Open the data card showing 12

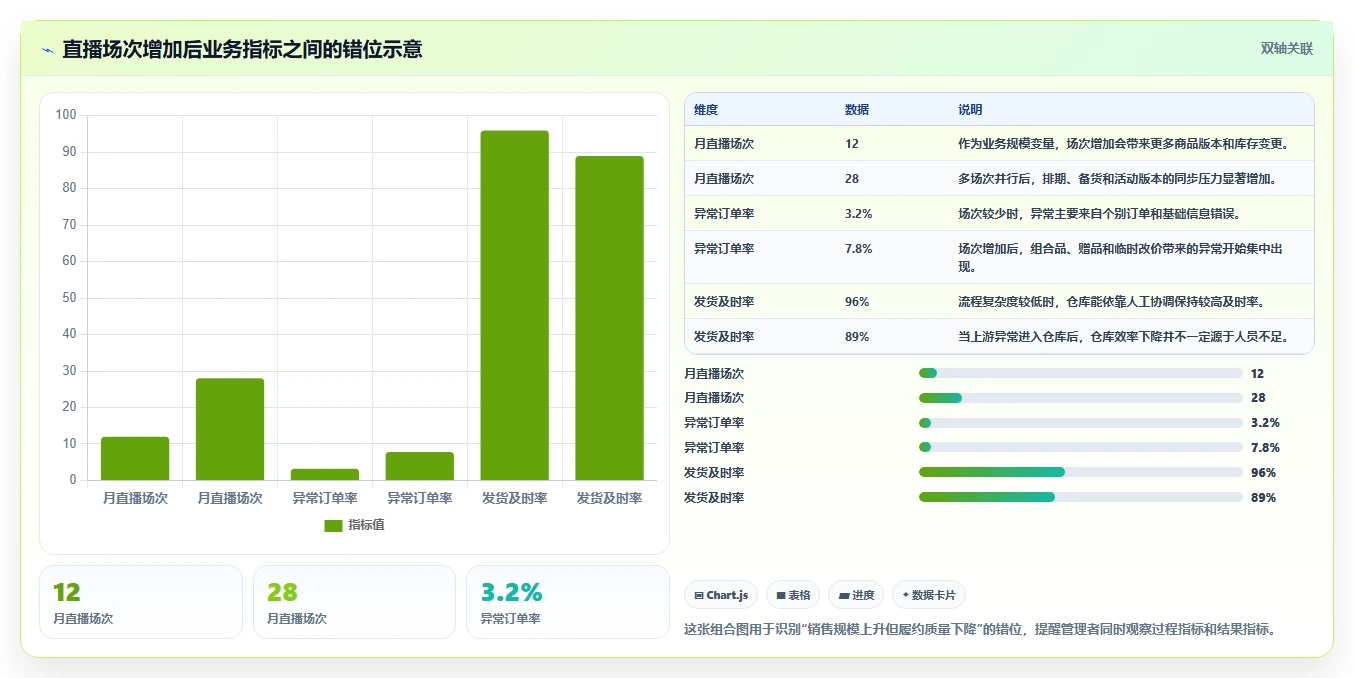[141, 602]
